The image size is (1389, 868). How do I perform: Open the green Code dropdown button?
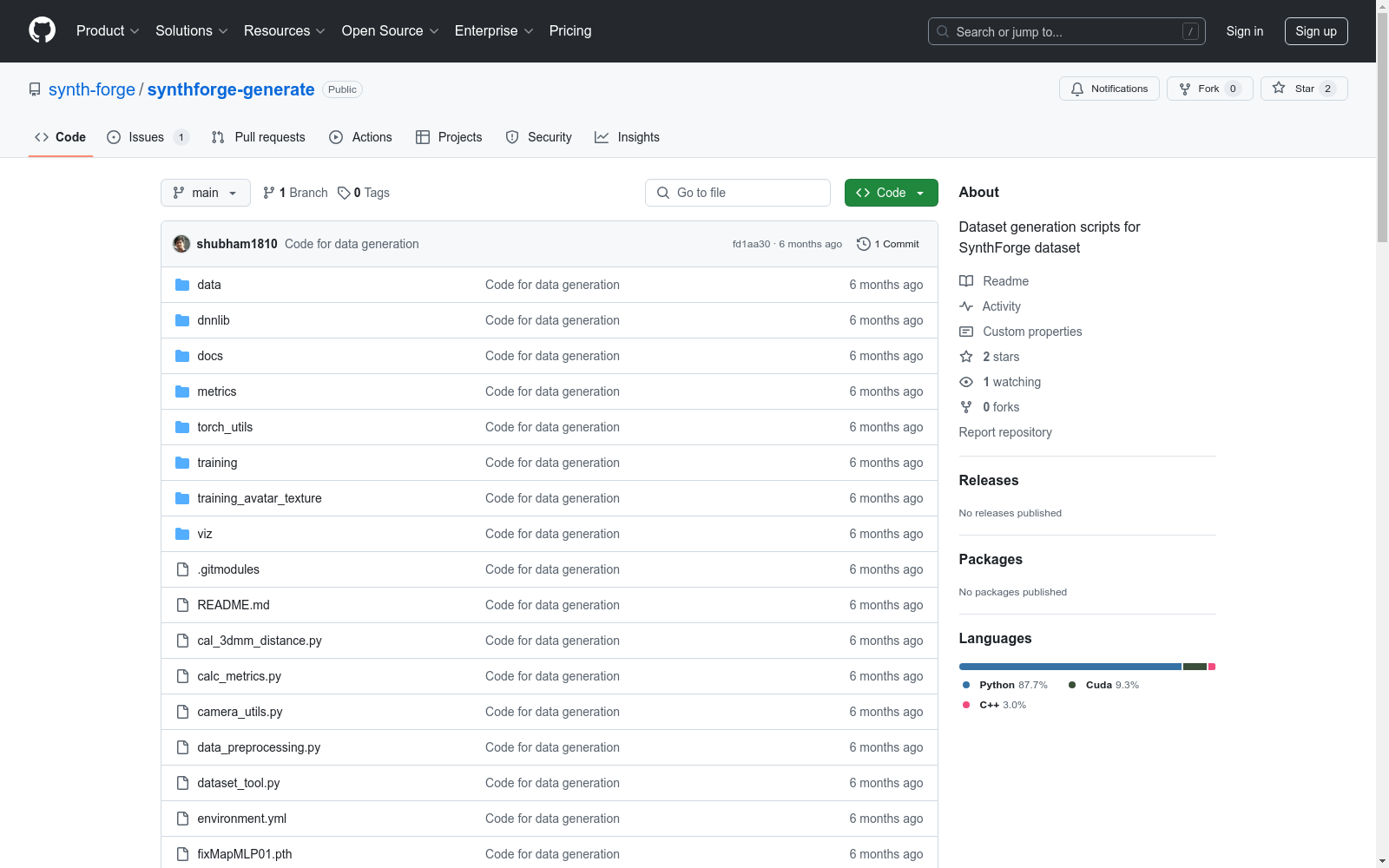891,193
